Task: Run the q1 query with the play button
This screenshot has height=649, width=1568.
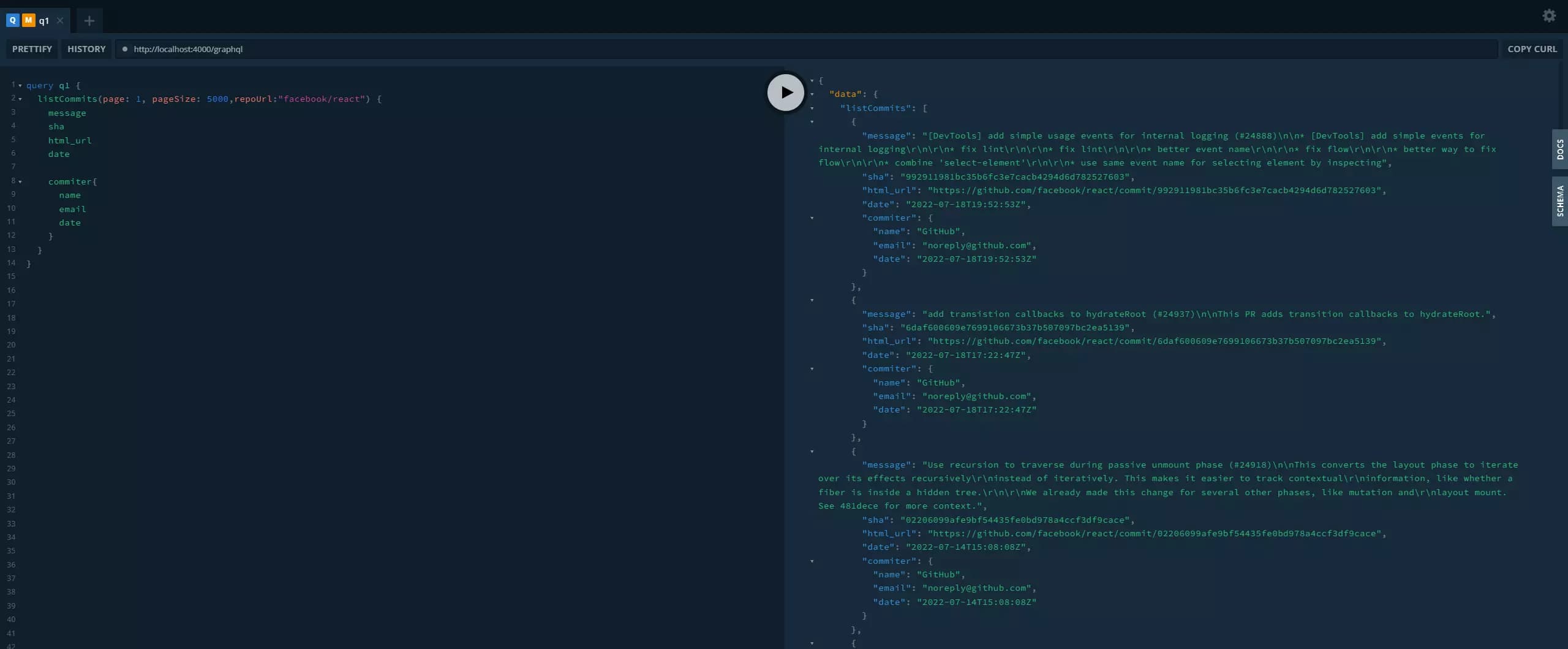Action: [785, 93]
